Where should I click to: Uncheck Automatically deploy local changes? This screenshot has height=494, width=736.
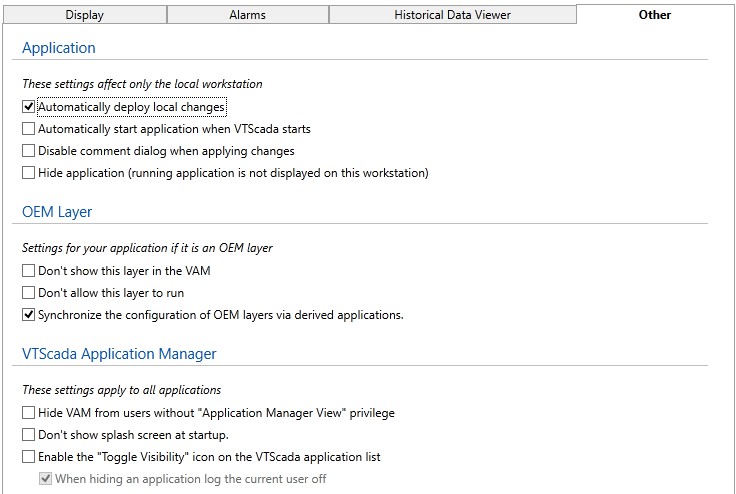click(x=28, y=107)
